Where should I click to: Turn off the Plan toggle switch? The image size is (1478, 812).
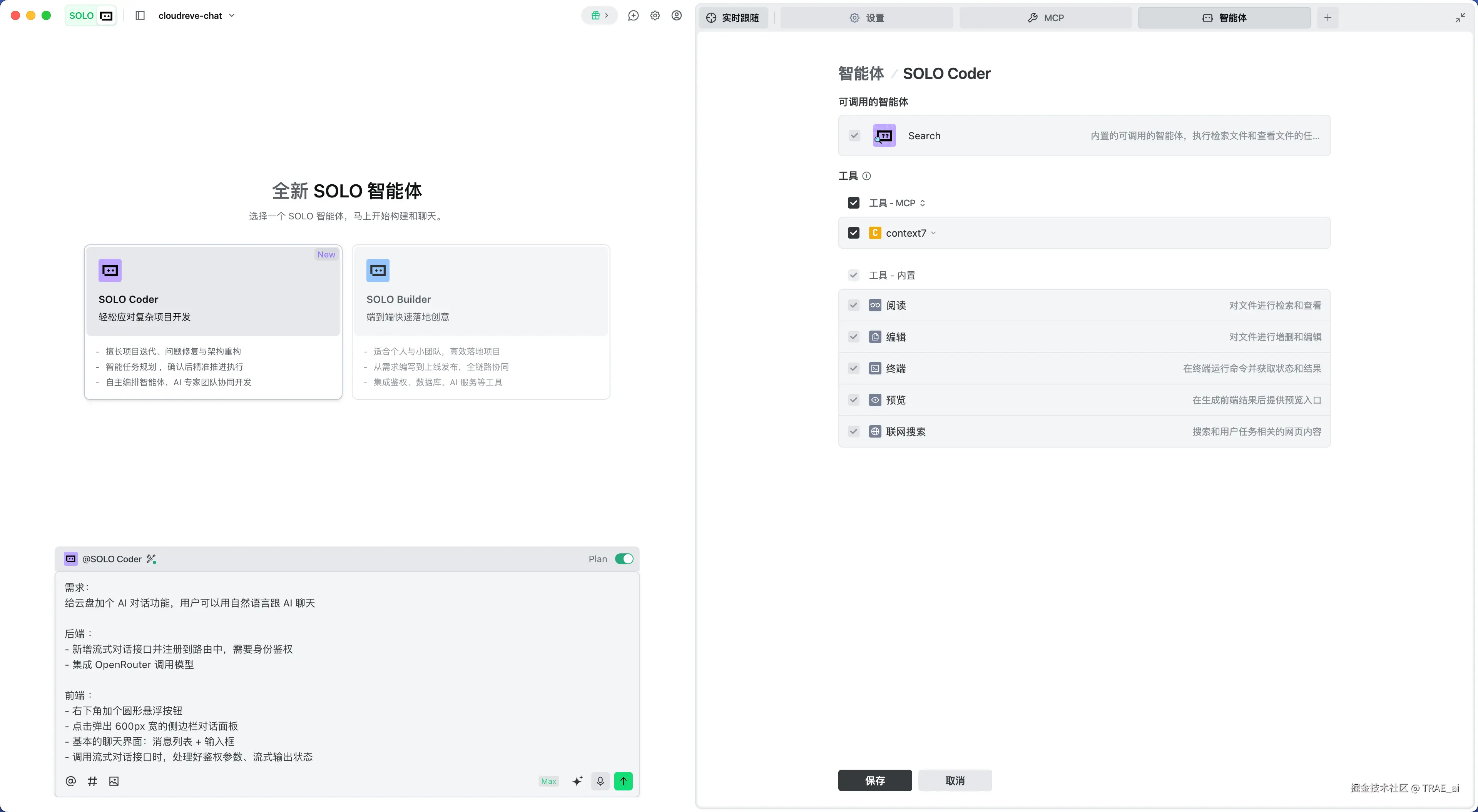coord(624,559)
